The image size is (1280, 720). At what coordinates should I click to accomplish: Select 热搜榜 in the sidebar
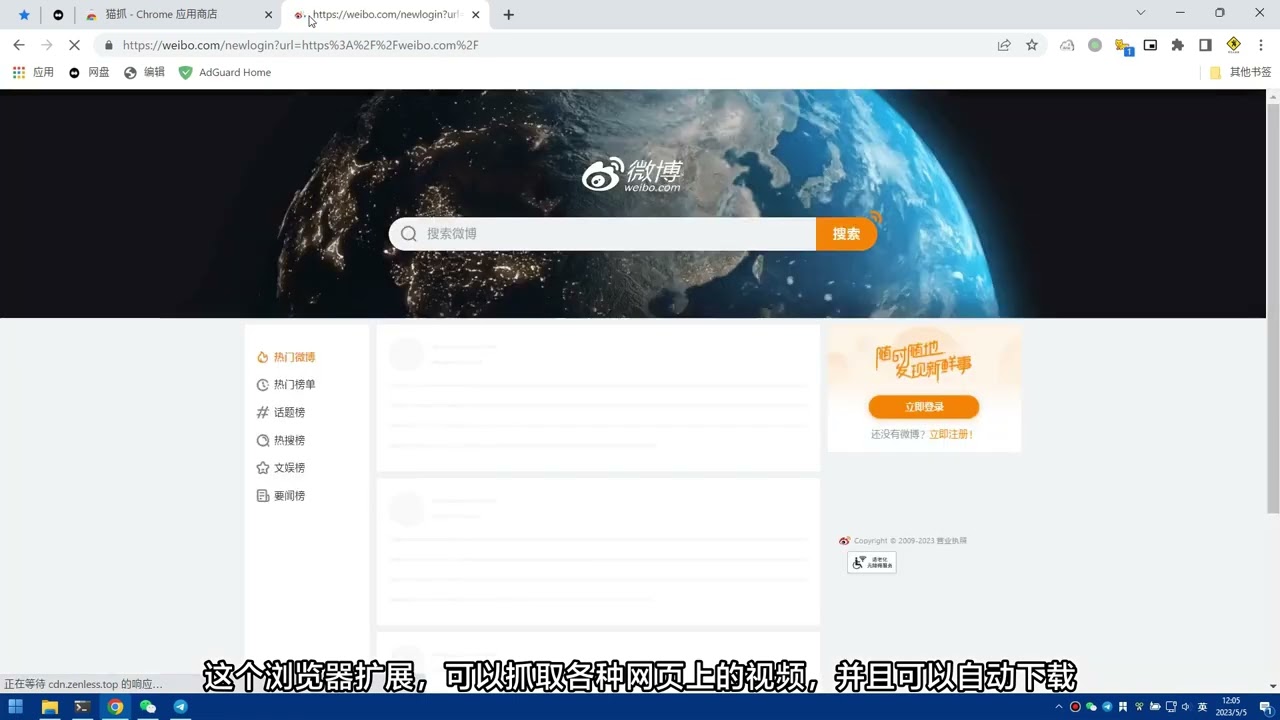281,440
